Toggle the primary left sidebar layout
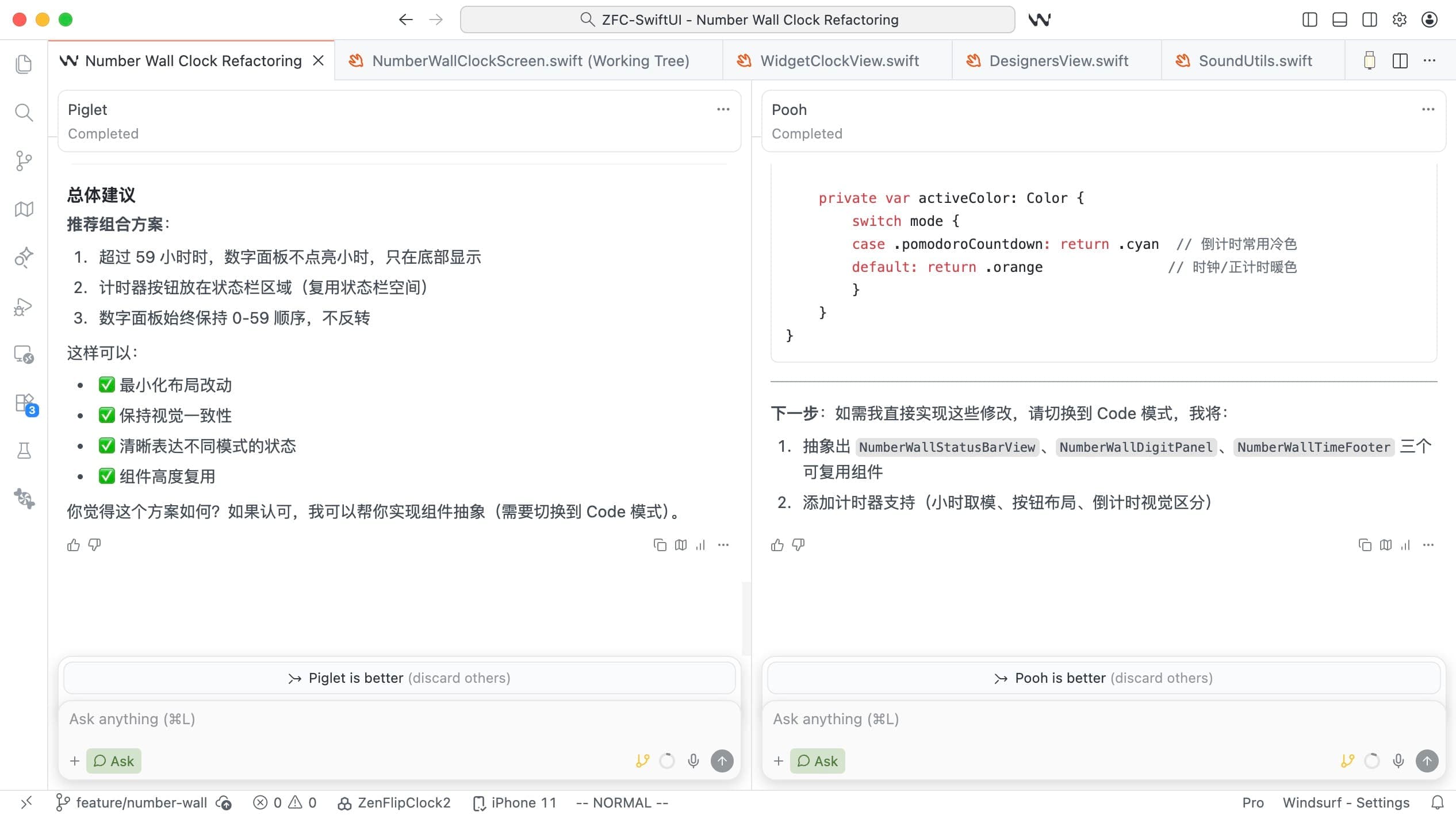 point(1309,20)
